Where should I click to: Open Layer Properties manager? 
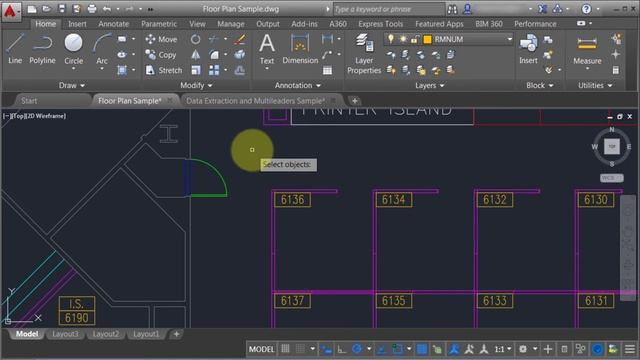pyautogui.click(x=364, y=53)
